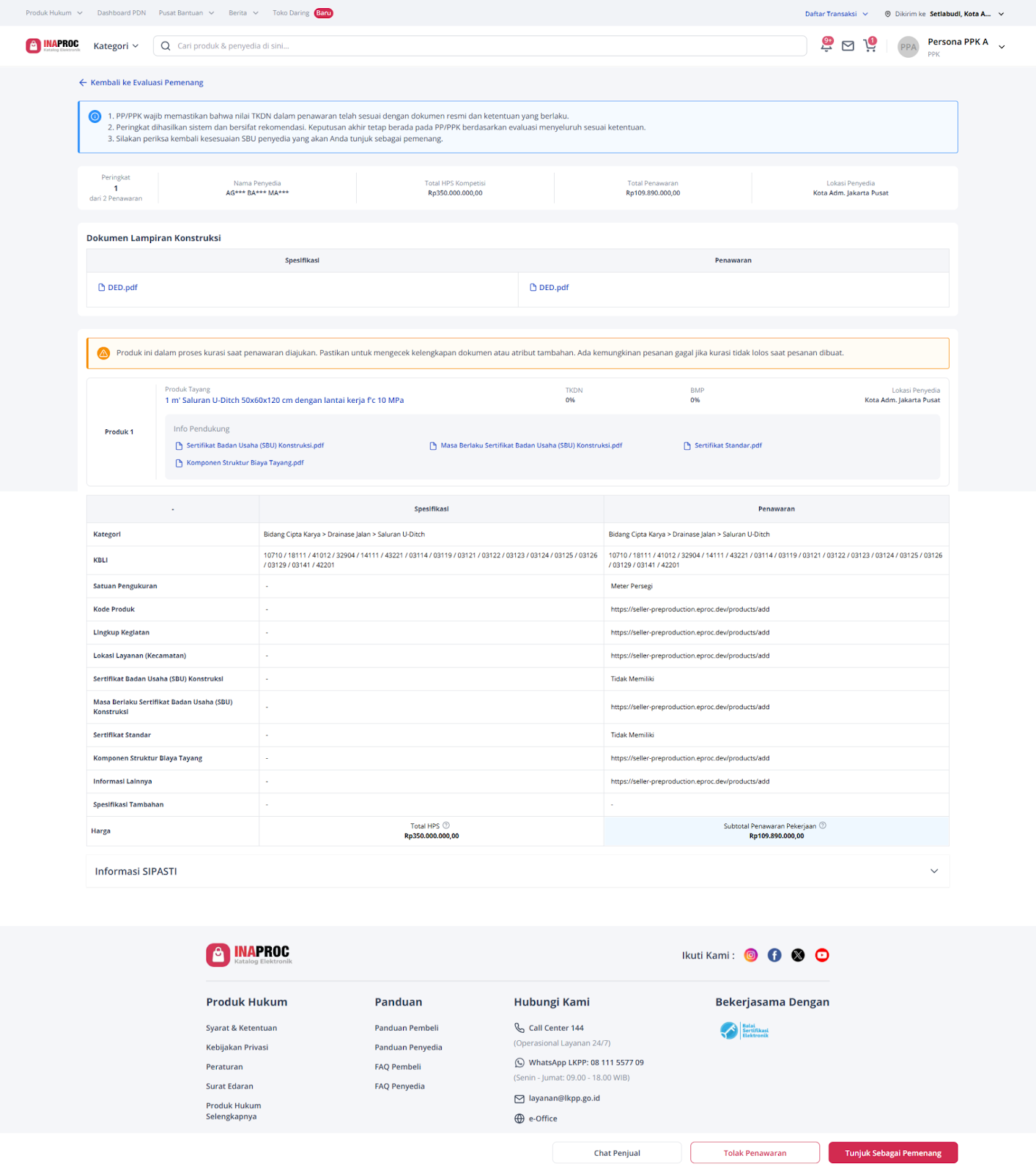The width and height of the screenshot is (1036, 1172).
Task: Open the Kategori dropdown
Action: click(116, 46)
